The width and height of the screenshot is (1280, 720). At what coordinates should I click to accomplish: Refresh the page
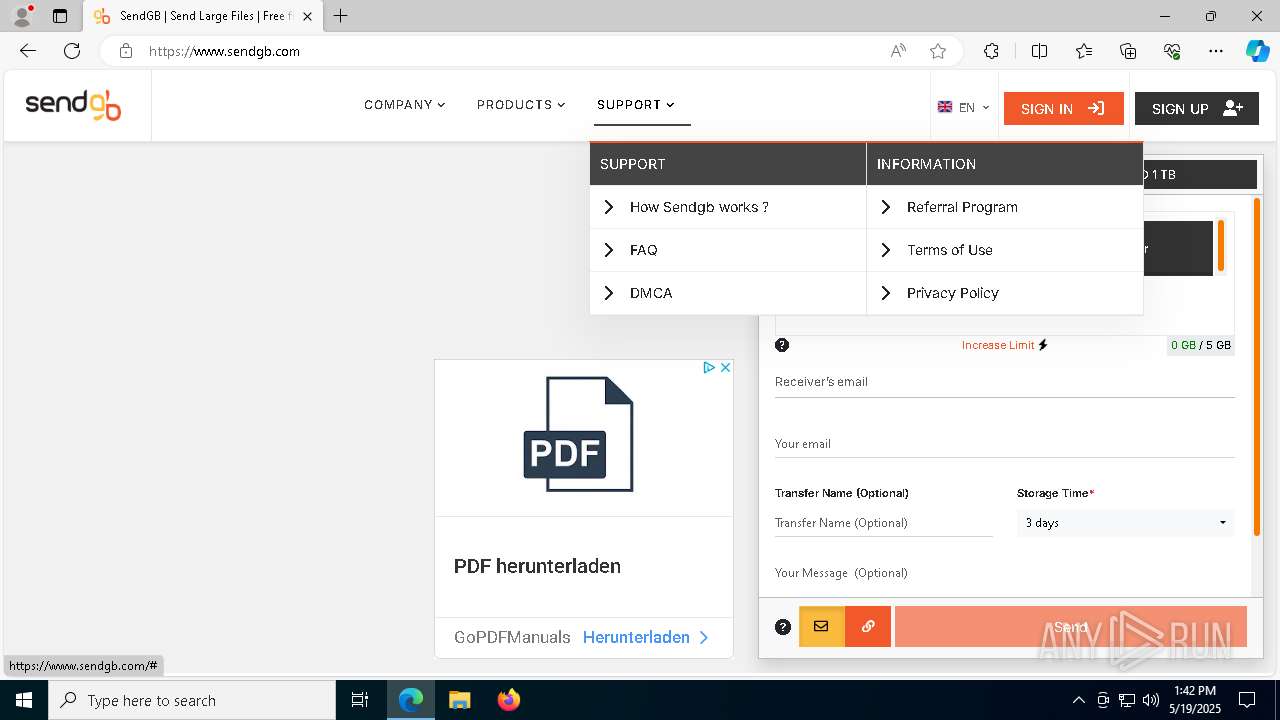coord(72,51)
